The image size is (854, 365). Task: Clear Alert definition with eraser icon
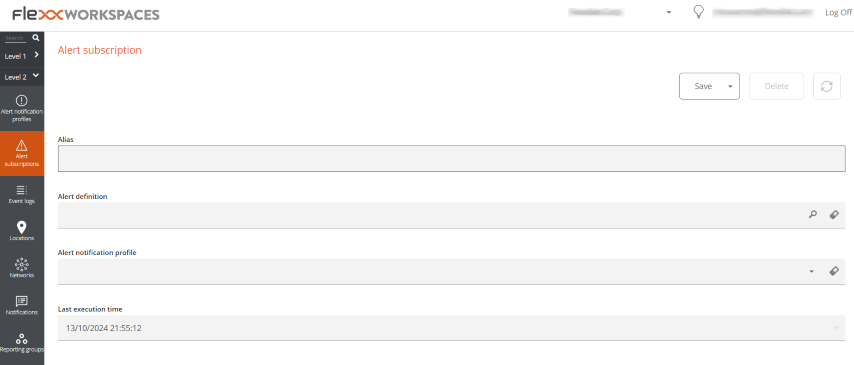834,215
